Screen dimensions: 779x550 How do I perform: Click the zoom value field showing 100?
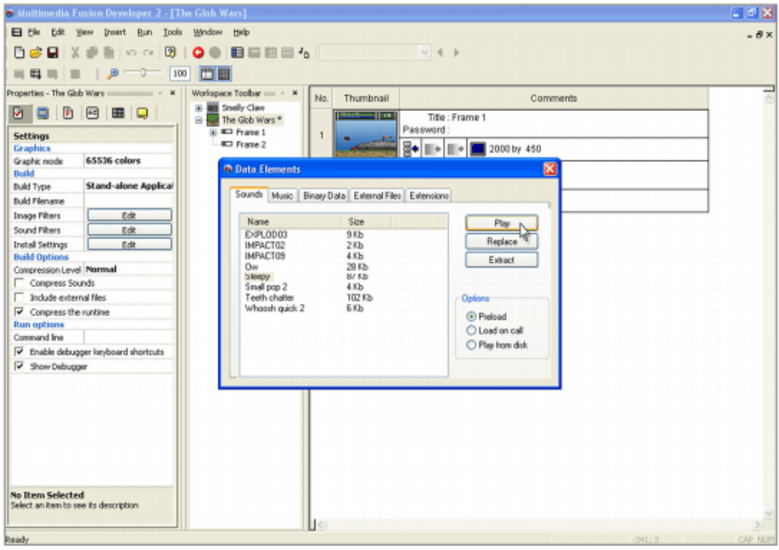[x=179, y=74]
